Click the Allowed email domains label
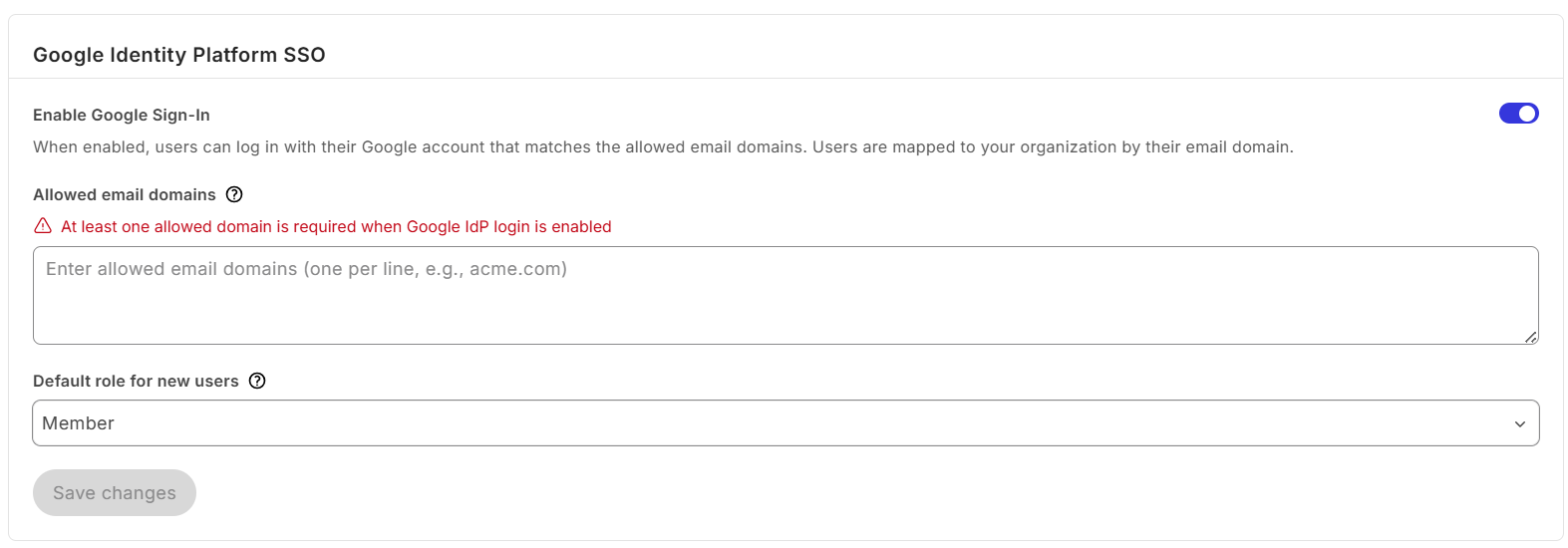The image size is (1568, 548). coord(125,194)
